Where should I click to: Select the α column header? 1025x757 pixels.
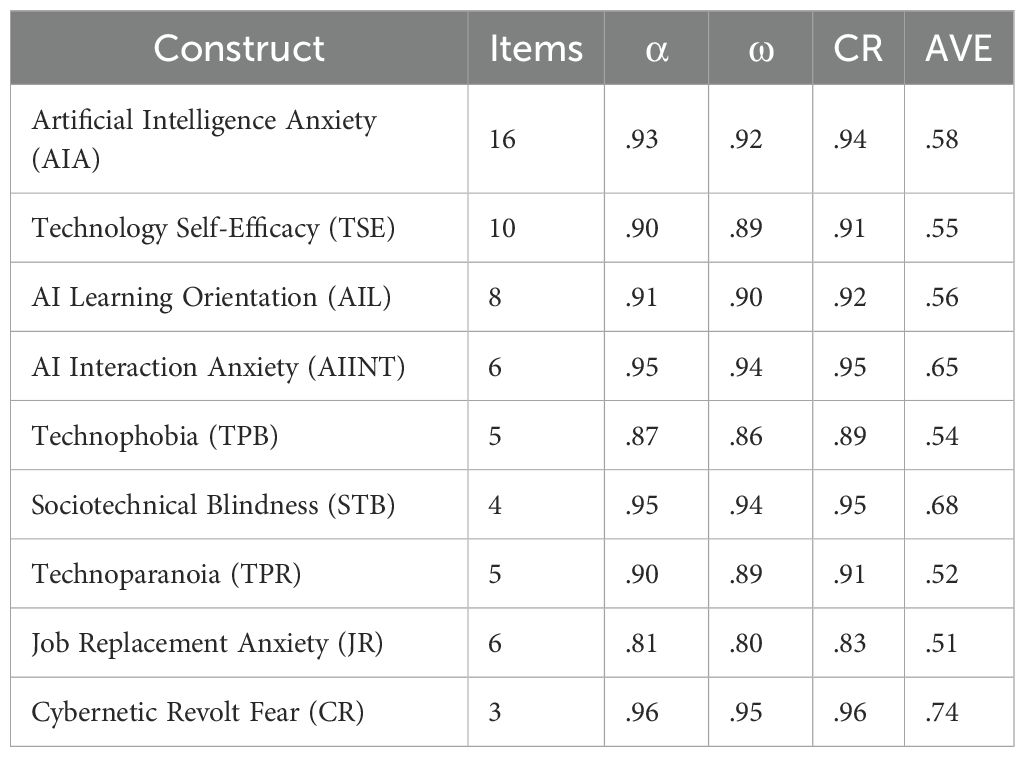(656, 48)
